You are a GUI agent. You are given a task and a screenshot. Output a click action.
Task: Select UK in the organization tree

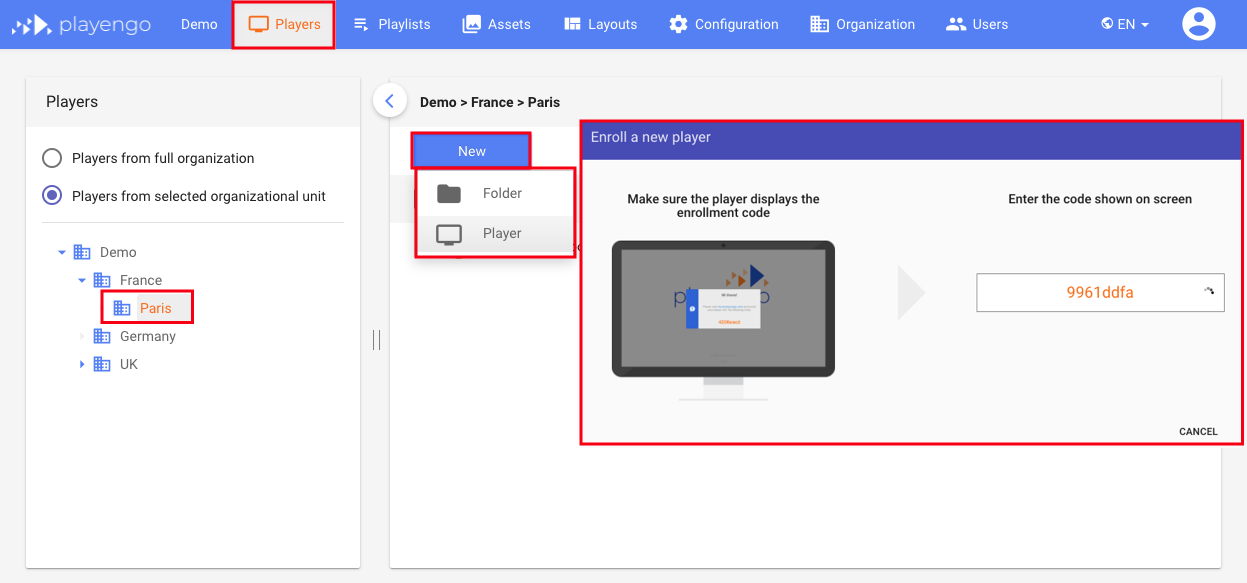coord(129,364)
